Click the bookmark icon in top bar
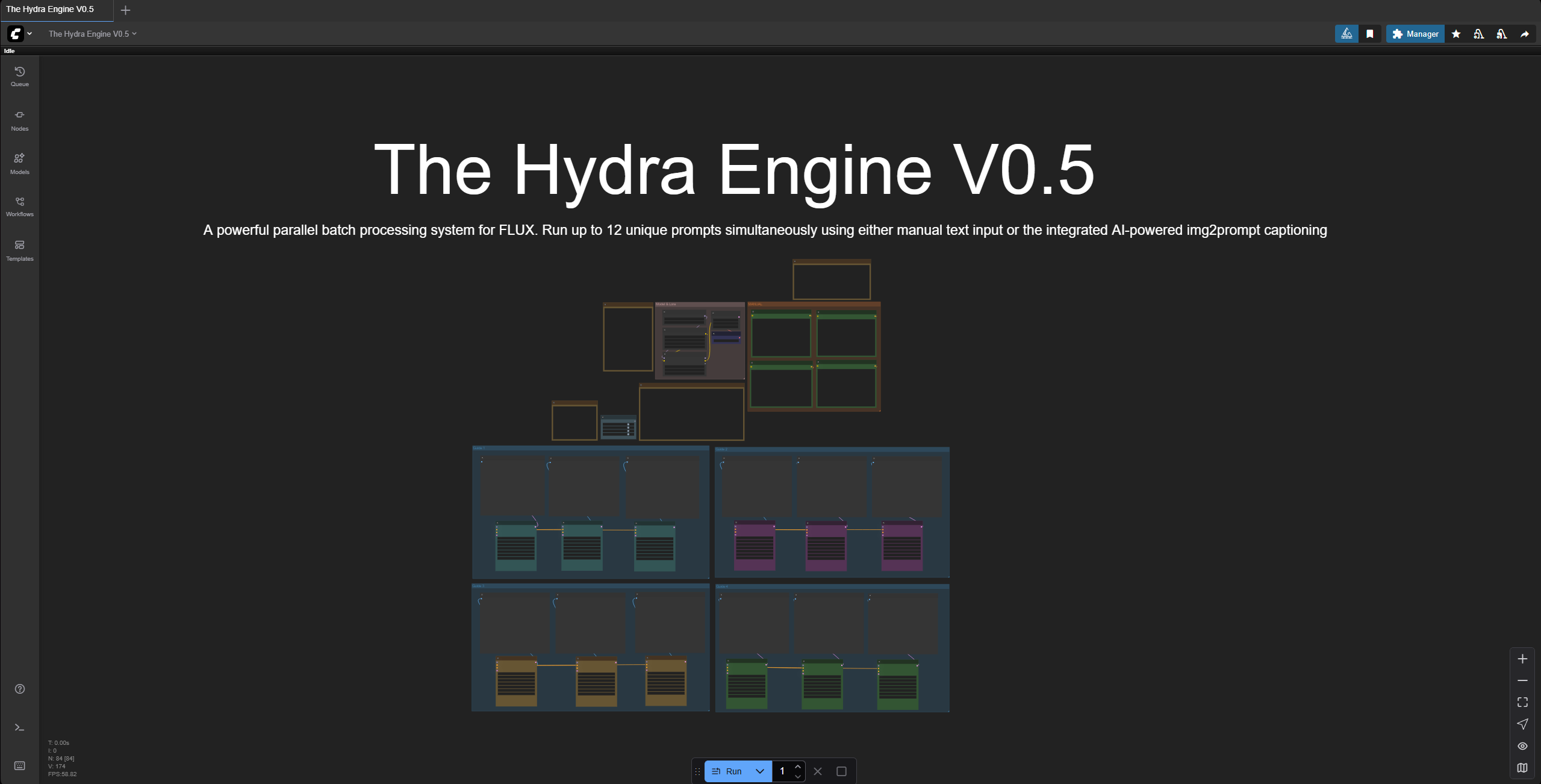The height and width of the screenshot is (784, 1541). 1370,34
